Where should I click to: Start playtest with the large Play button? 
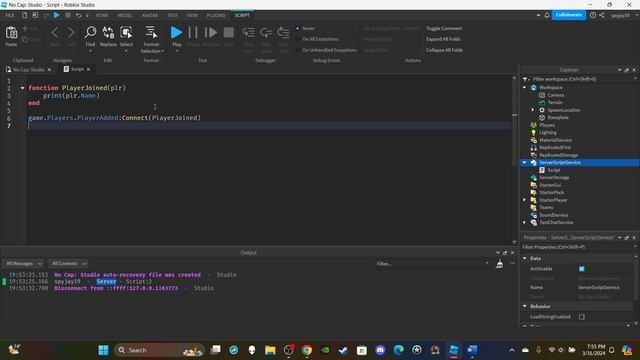176,32
